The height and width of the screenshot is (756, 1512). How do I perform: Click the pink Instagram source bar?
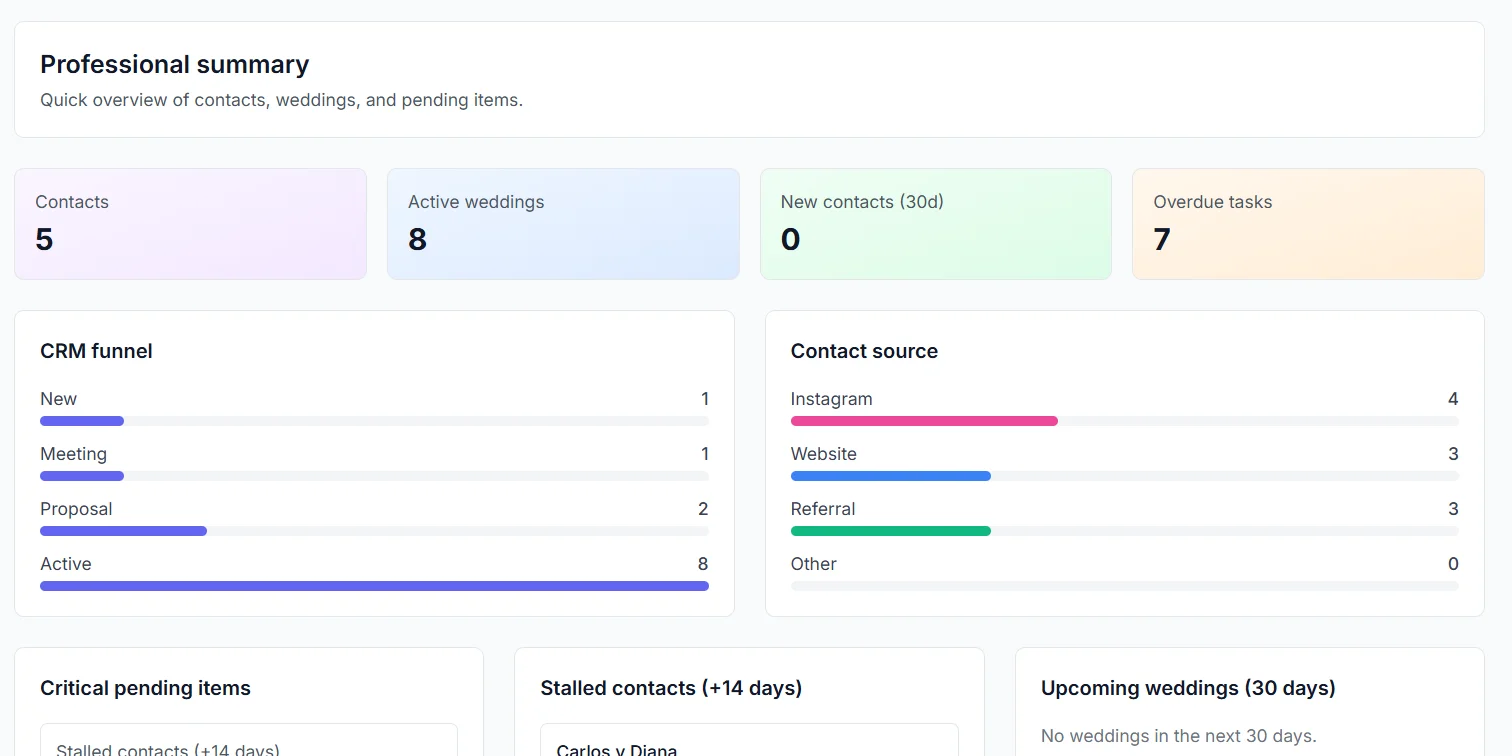[x=924, y=421]
